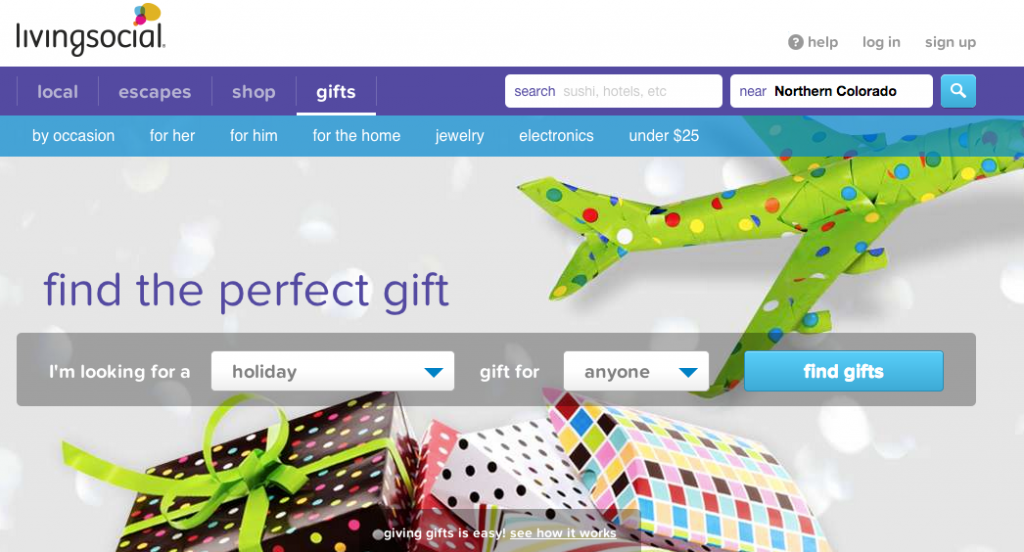Switch to the escapes tab
The height and width of the screenshot is (552, 1024).
(x=155, y=91)
